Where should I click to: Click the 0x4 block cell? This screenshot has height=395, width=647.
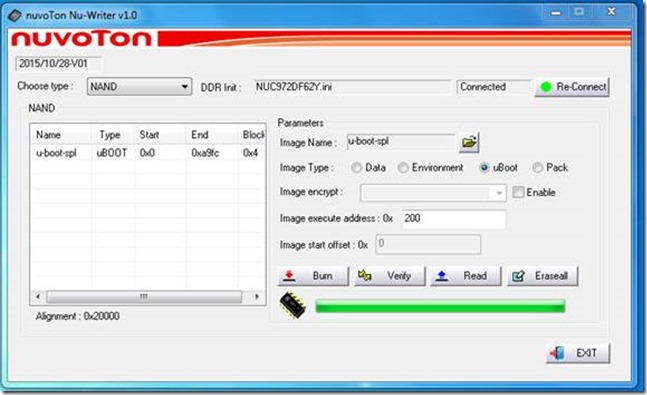coord(250,153)
